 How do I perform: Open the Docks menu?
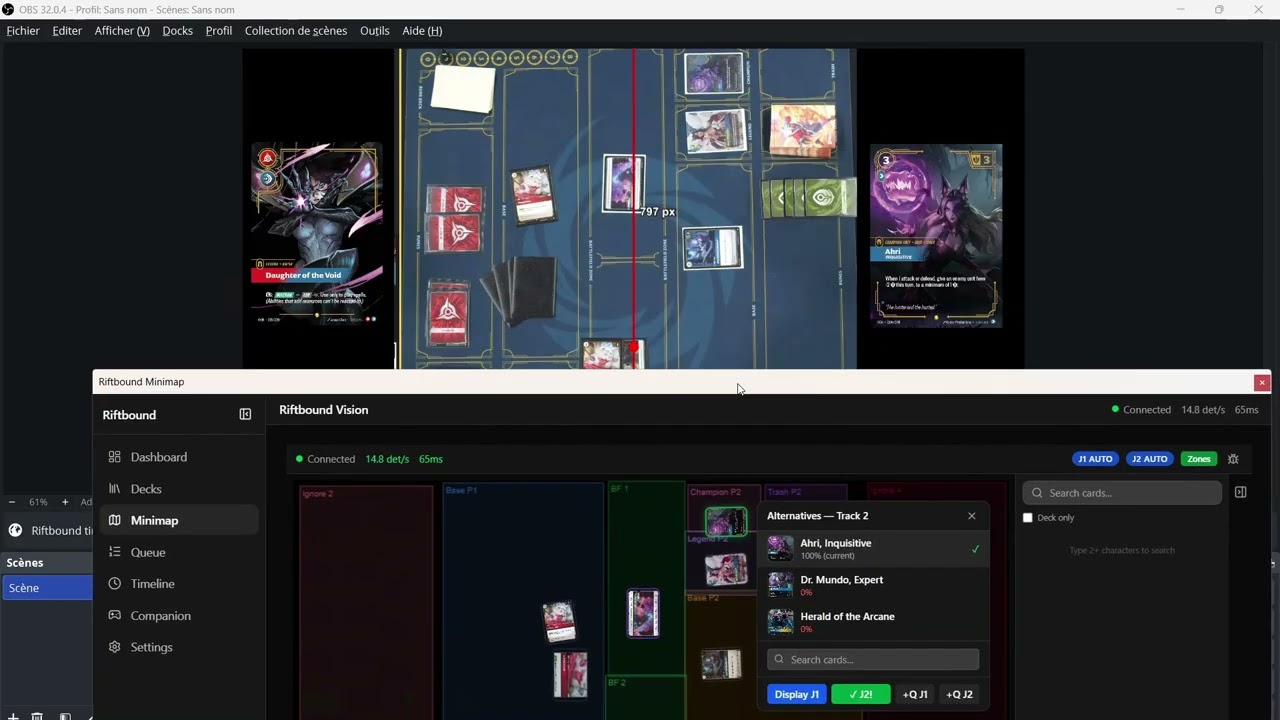(x=177, y=31)
